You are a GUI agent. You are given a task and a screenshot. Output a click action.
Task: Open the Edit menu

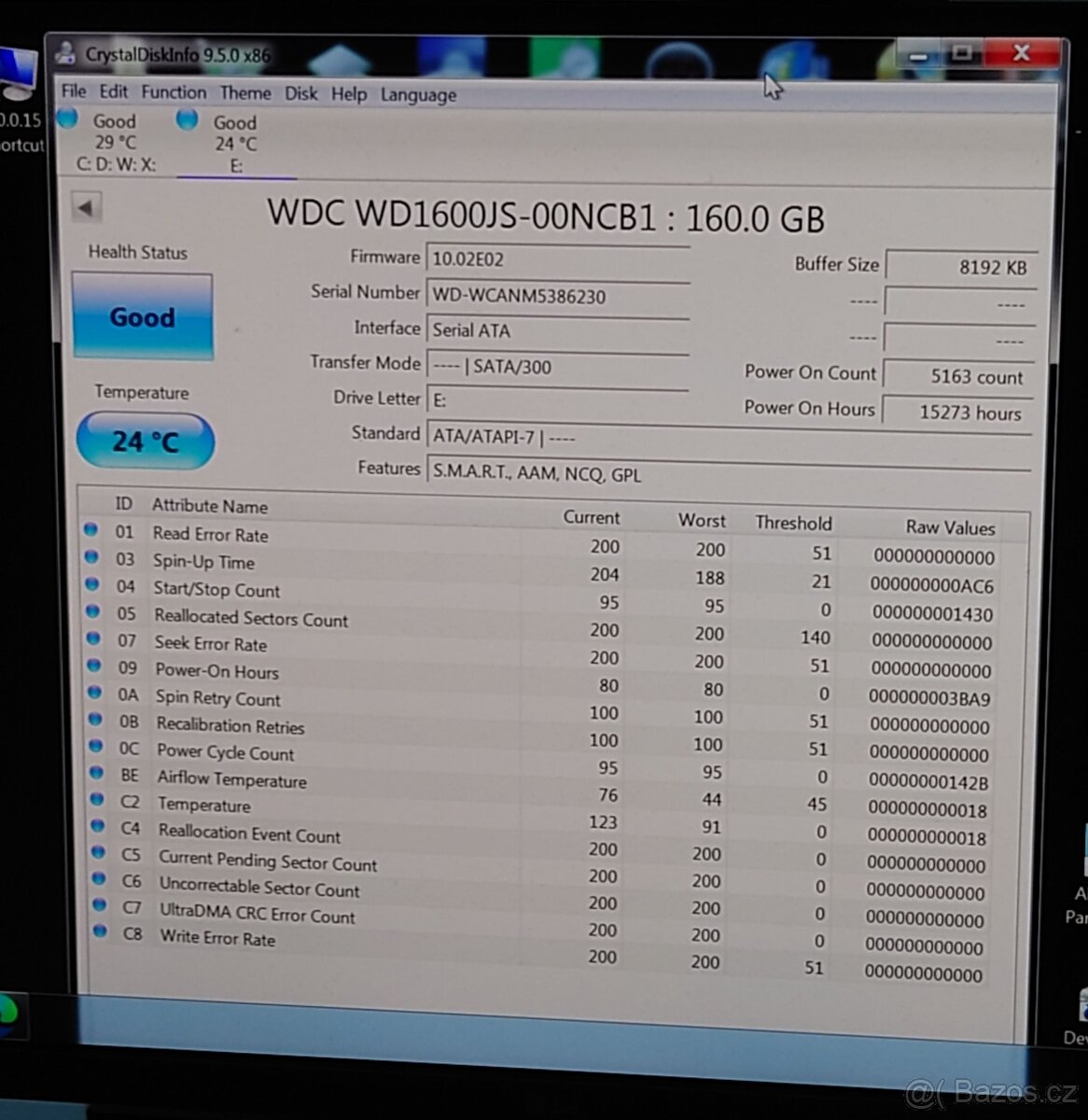[x=114, y=91]
